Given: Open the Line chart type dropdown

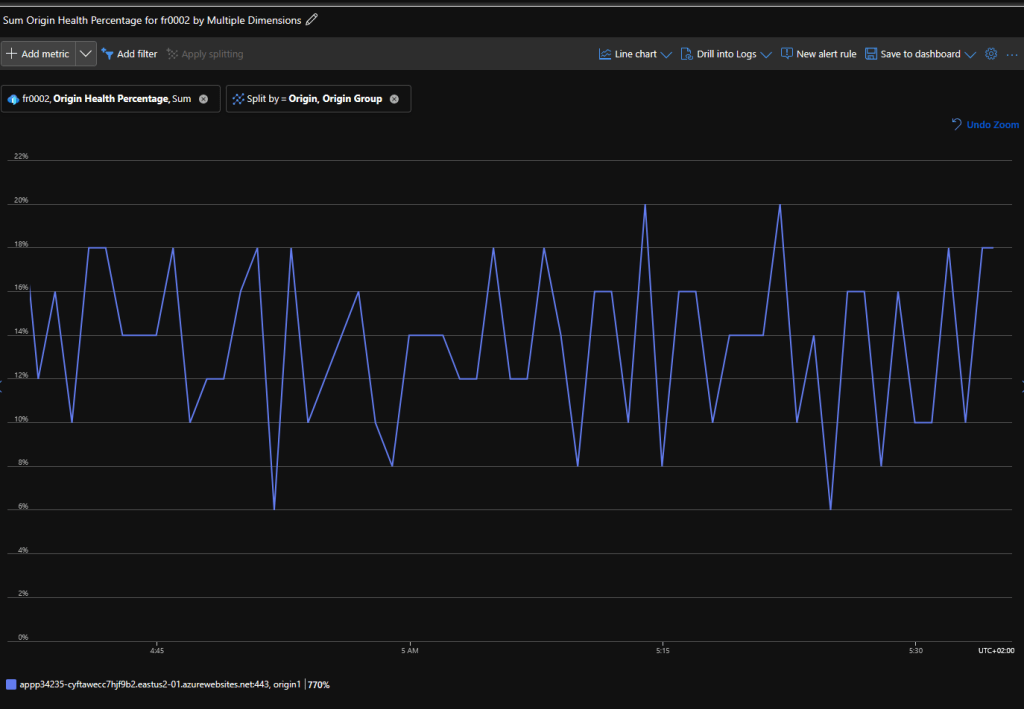Looking at the screenshot, I should click(x=635, y=54).
